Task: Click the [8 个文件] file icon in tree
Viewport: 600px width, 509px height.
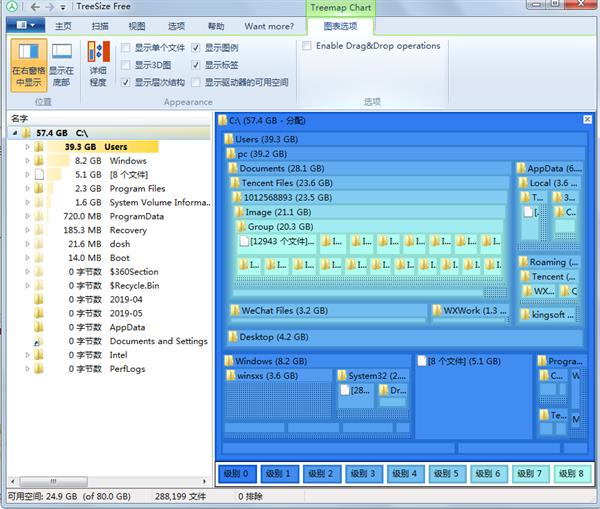Action: click(x=39, y=175)
